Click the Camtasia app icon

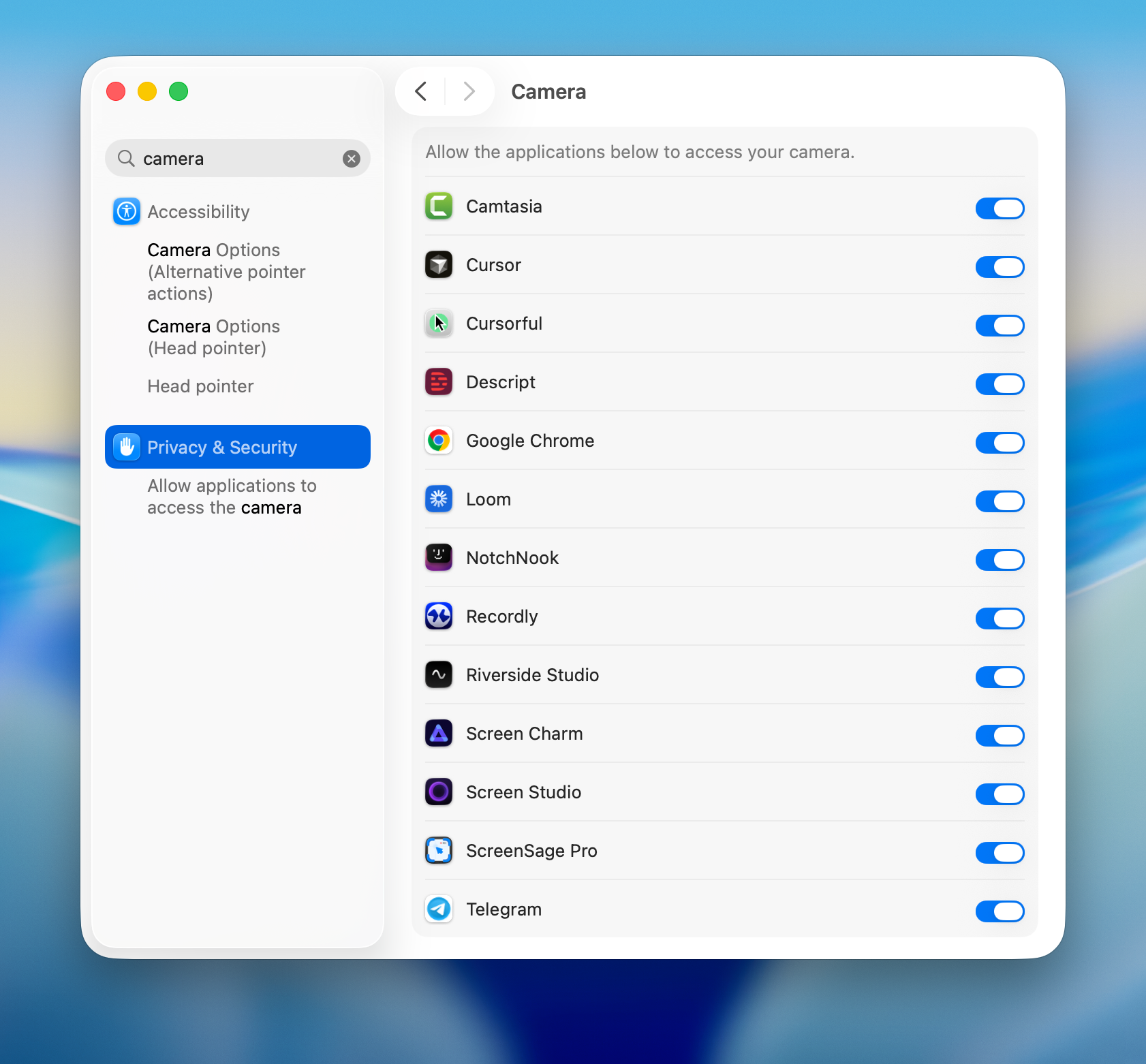[x=439, y=206]
